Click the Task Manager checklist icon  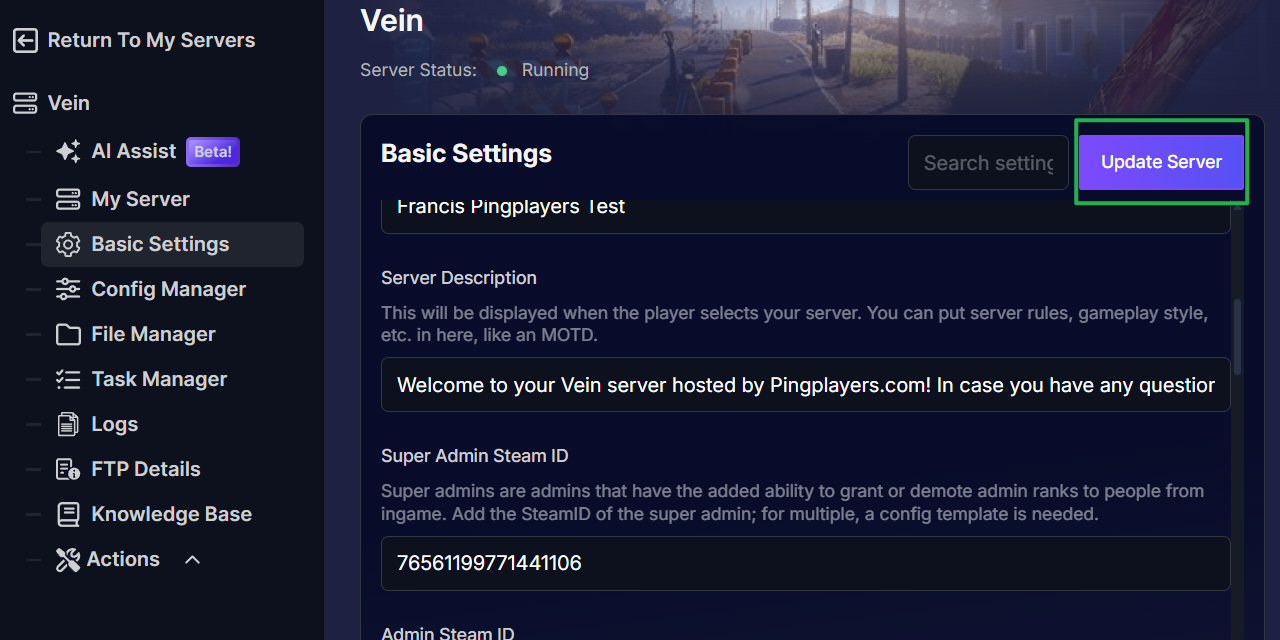coord(68,380)
